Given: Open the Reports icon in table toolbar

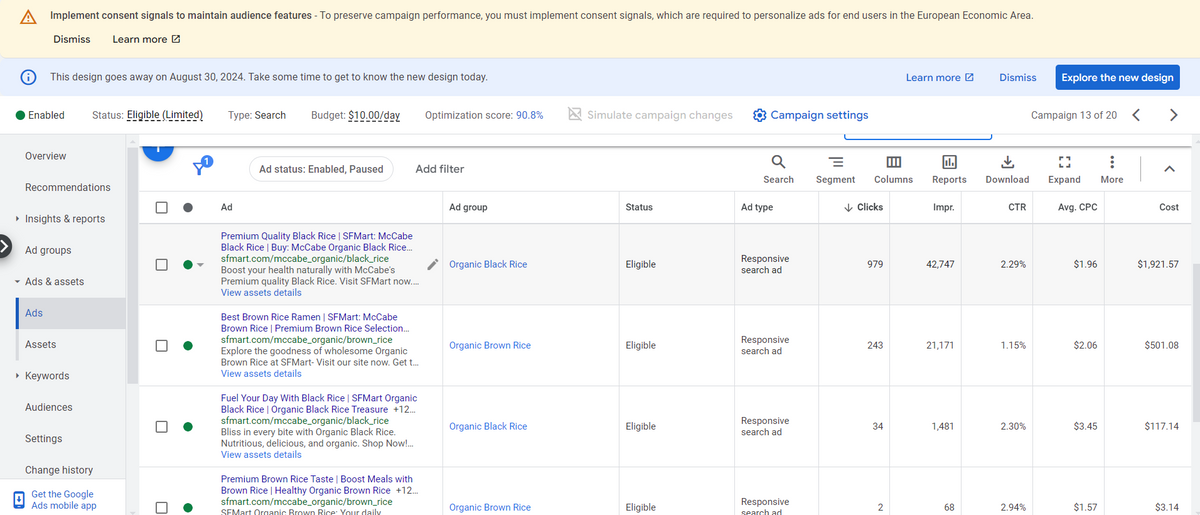Looking at the screenshot, I should pos(949,161).
